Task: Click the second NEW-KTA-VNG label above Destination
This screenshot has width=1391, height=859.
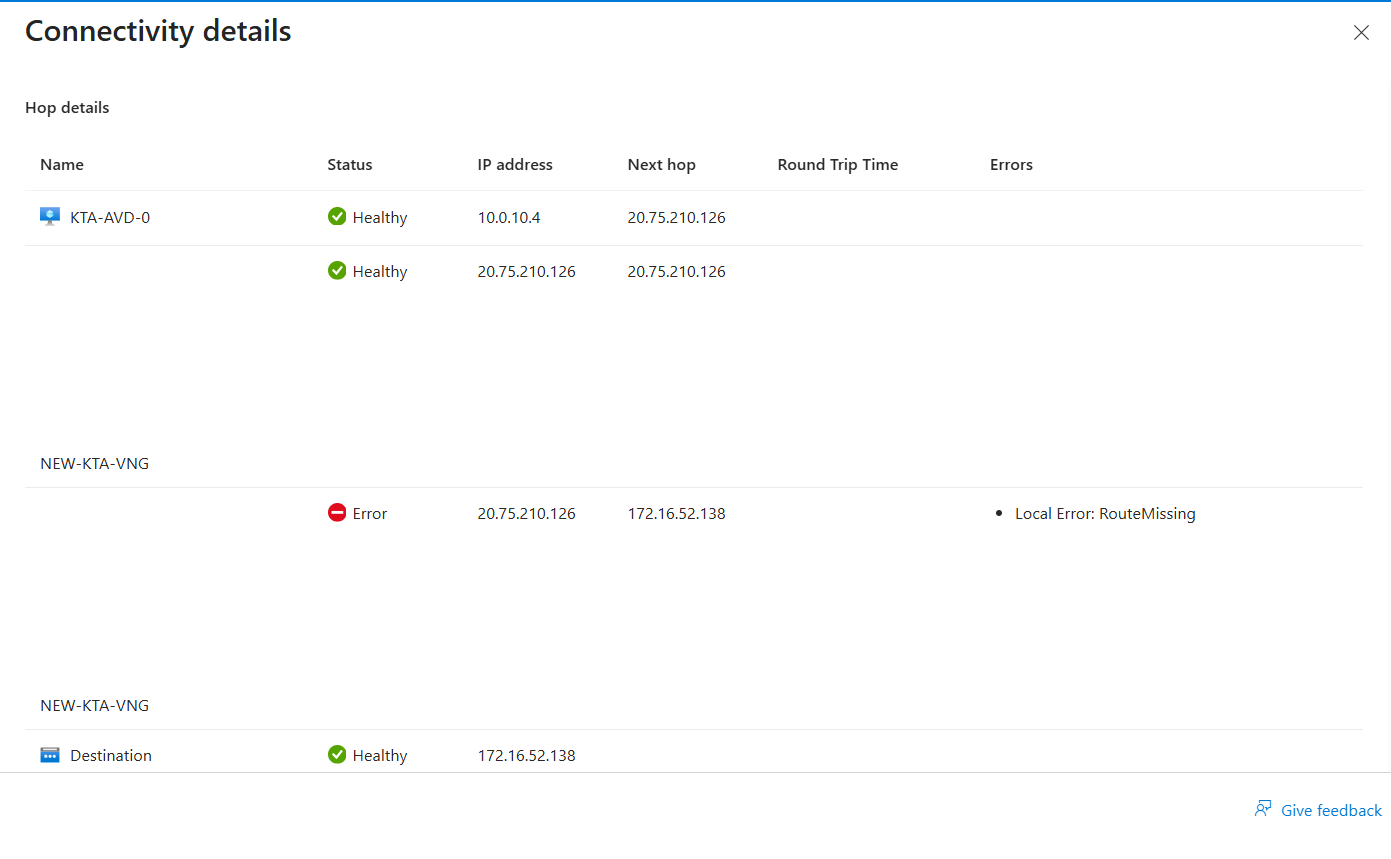Action: coord(94,705)
